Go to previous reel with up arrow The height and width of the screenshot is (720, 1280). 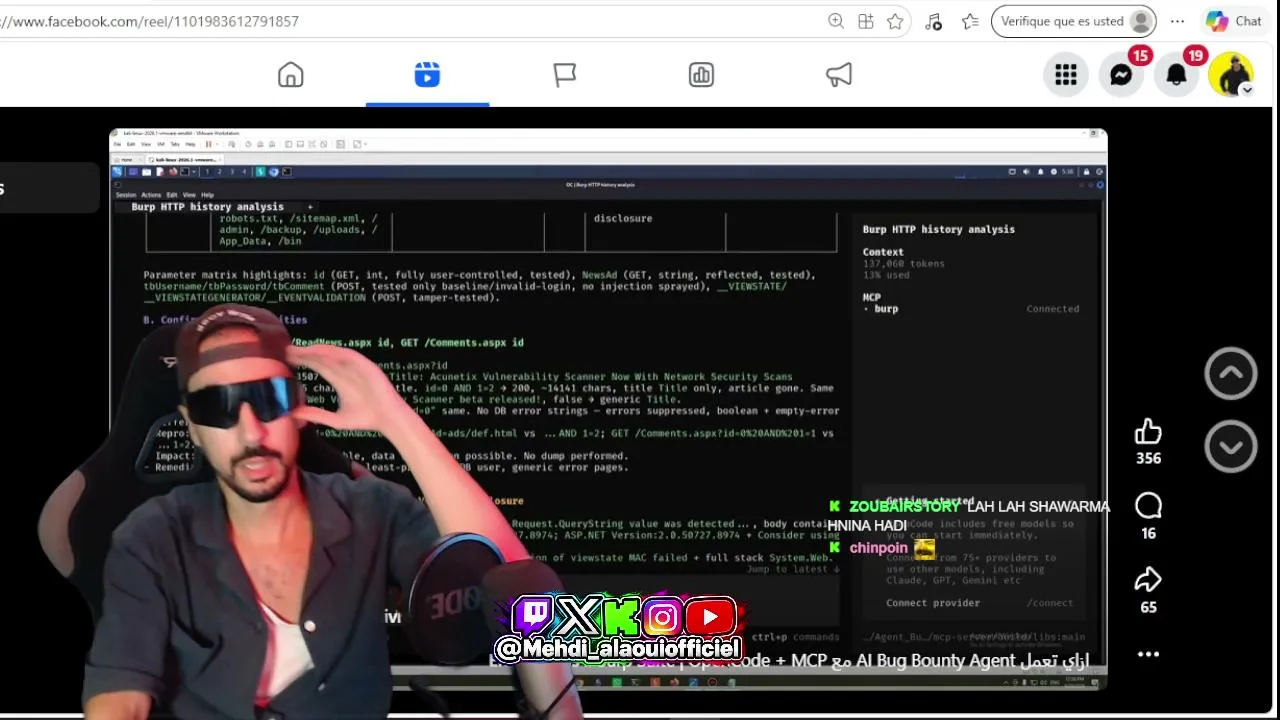1231,374
